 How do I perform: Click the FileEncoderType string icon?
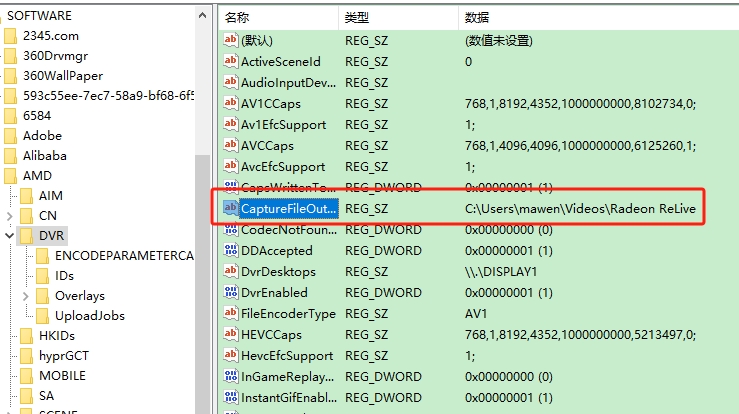pos(230,313)
